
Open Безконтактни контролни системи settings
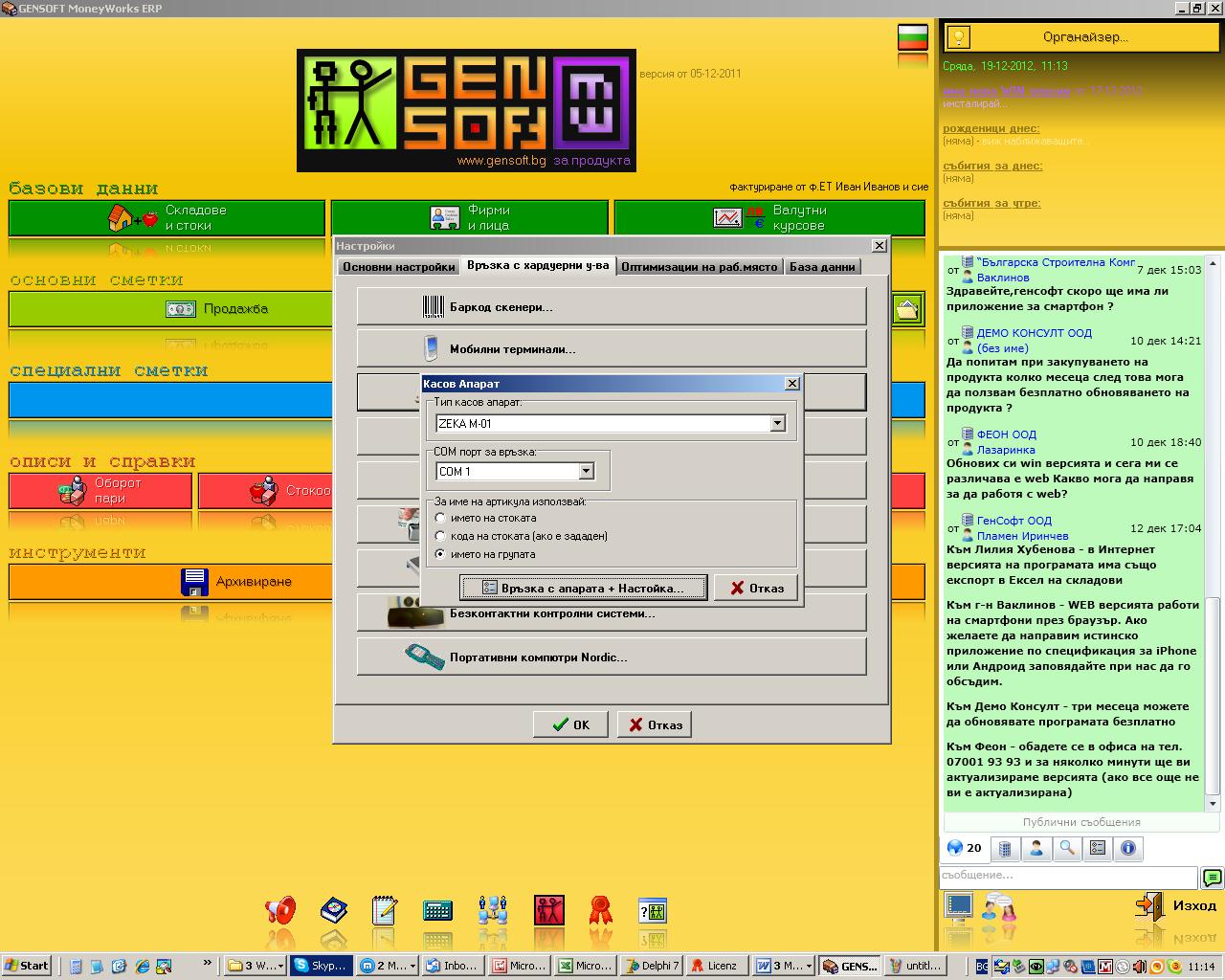(612, 613)
